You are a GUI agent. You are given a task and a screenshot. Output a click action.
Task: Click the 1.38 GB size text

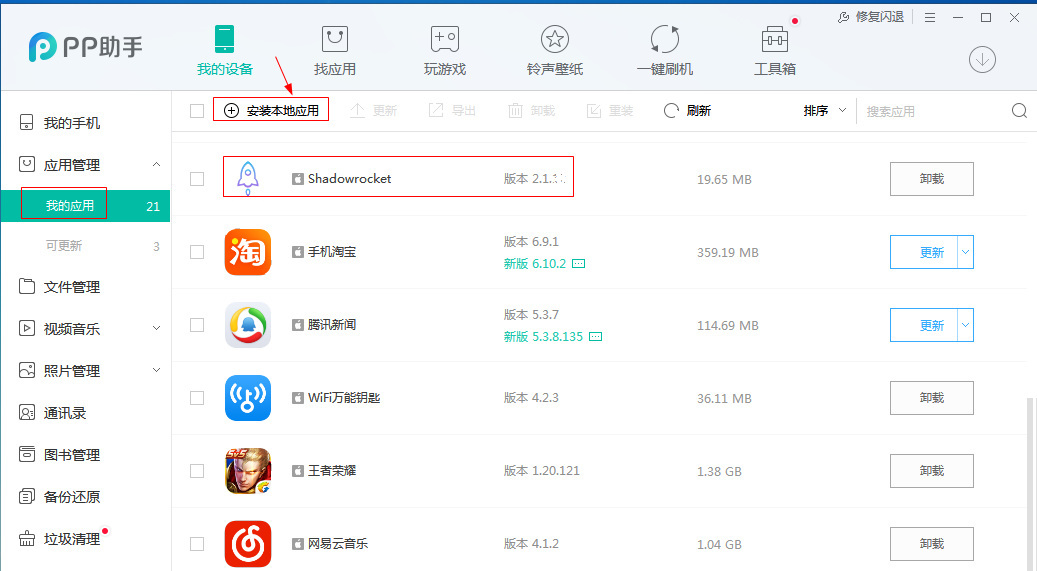pyautogui.click(x=719, y=472)
